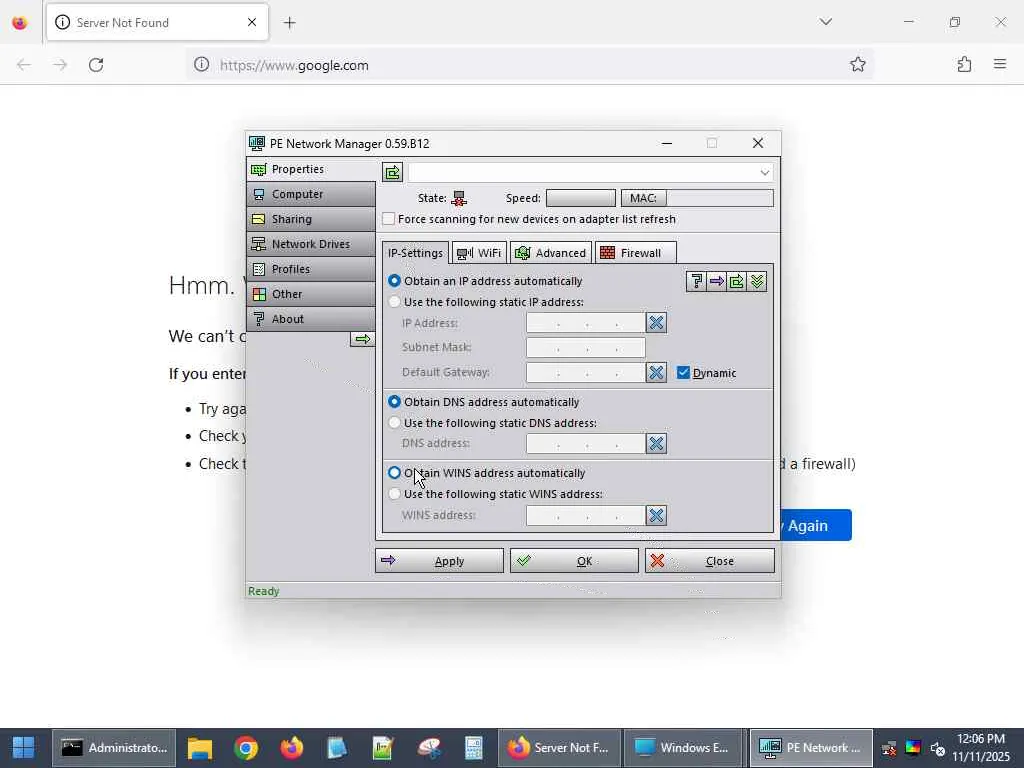Click the WINS address input field

586,515
